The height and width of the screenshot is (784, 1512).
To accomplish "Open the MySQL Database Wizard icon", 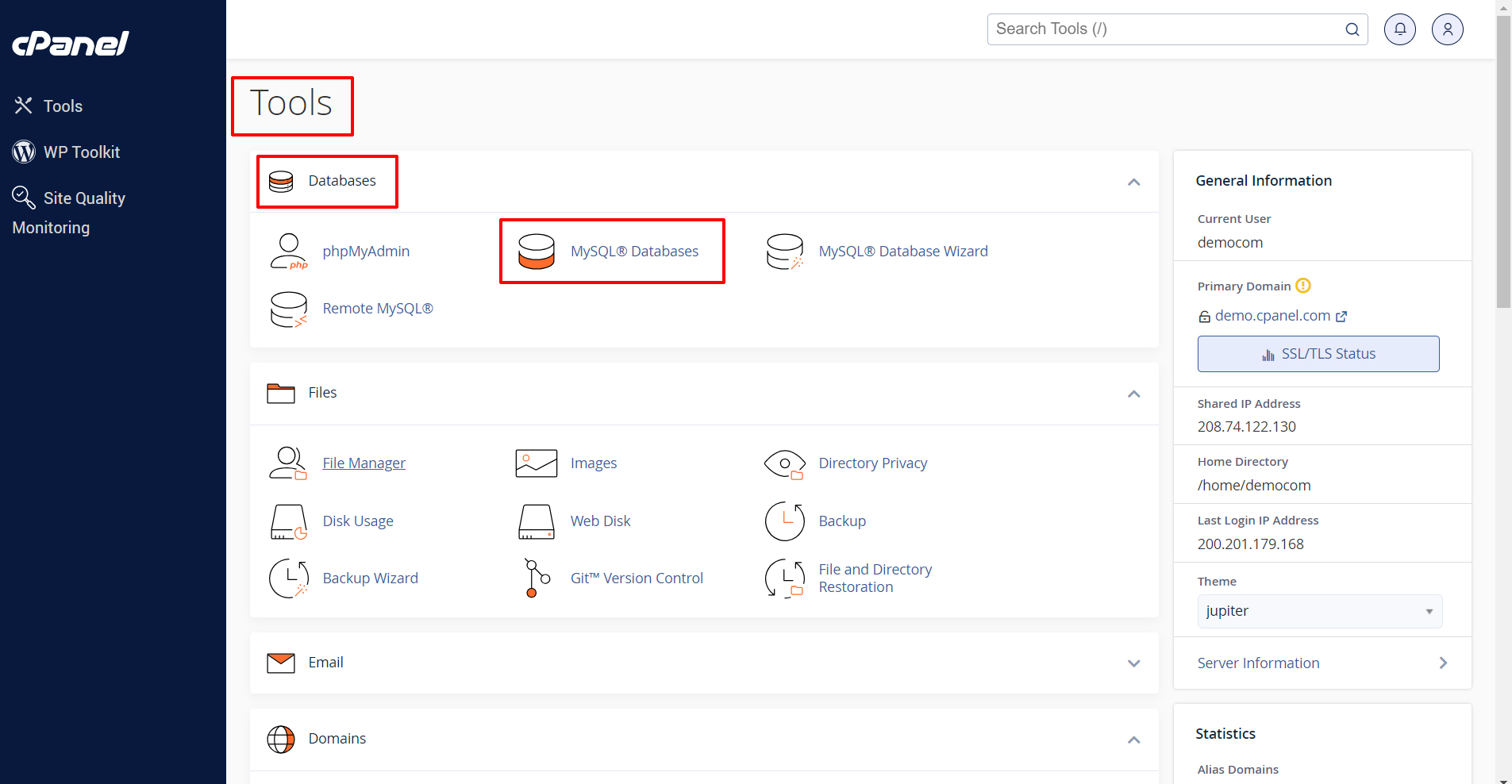I will pos(784,252).
